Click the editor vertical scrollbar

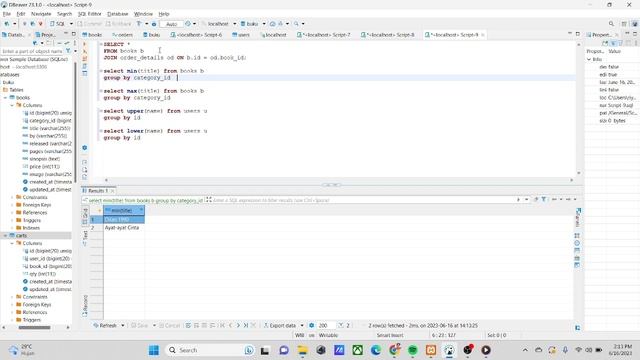(578, 108)
